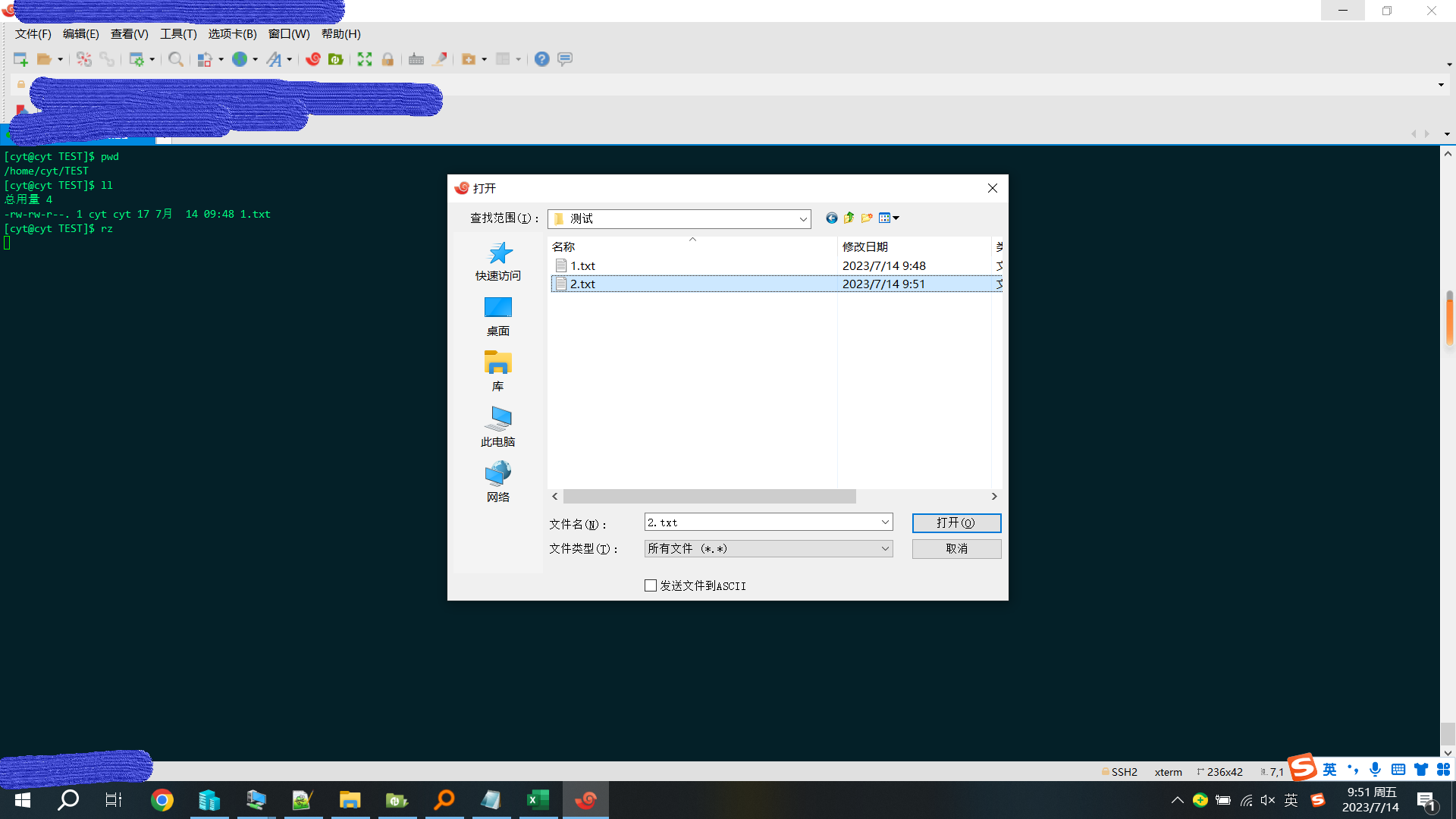
Task: Click the Reconnect chain icon
Action: click(107, 59)
